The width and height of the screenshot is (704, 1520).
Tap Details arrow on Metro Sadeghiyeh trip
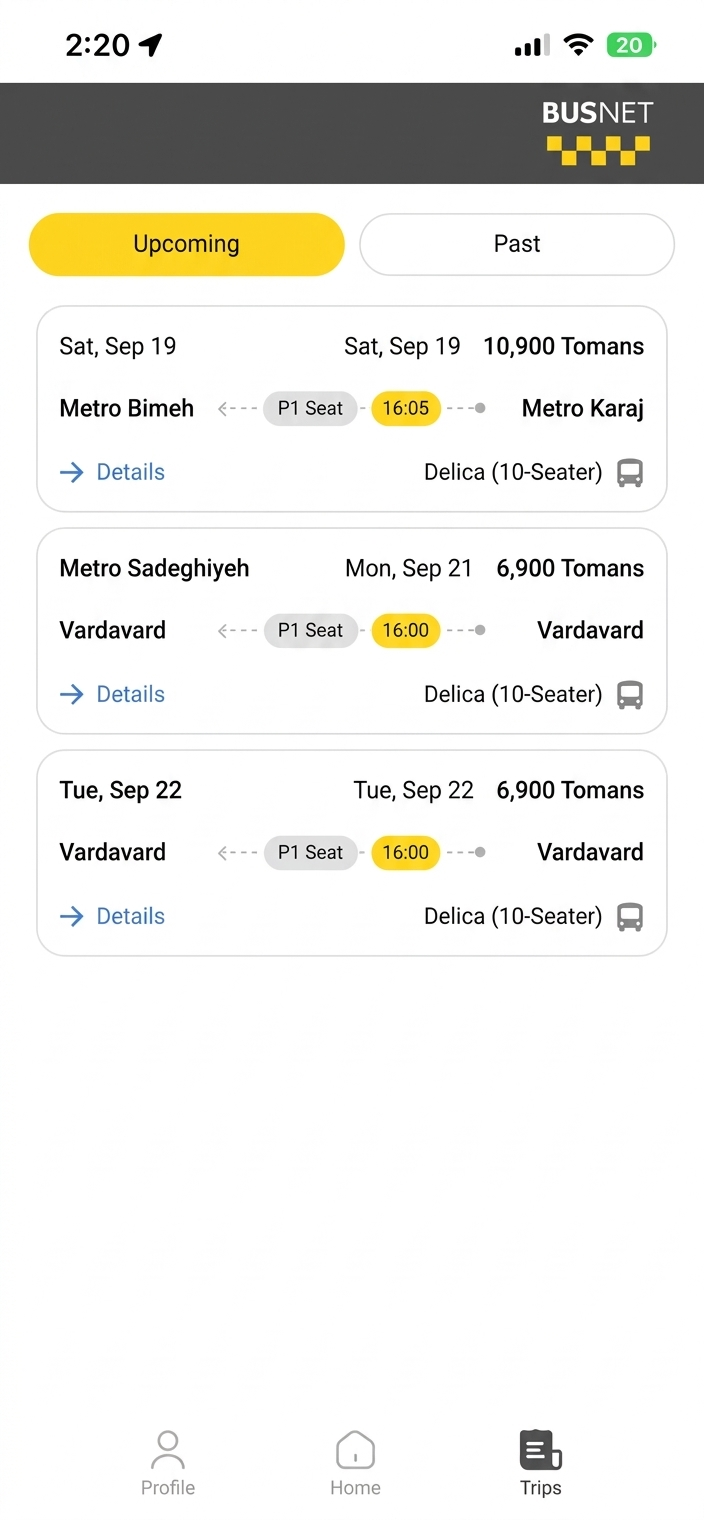(72, 694)
